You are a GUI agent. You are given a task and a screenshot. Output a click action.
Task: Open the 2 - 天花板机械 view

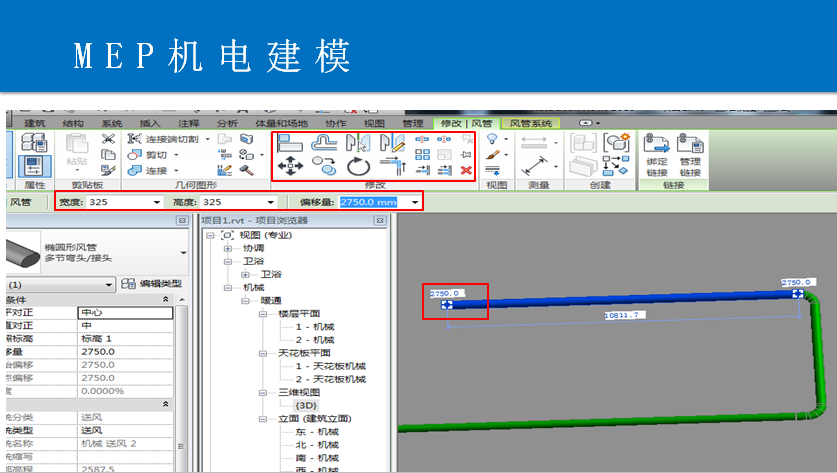330,379
